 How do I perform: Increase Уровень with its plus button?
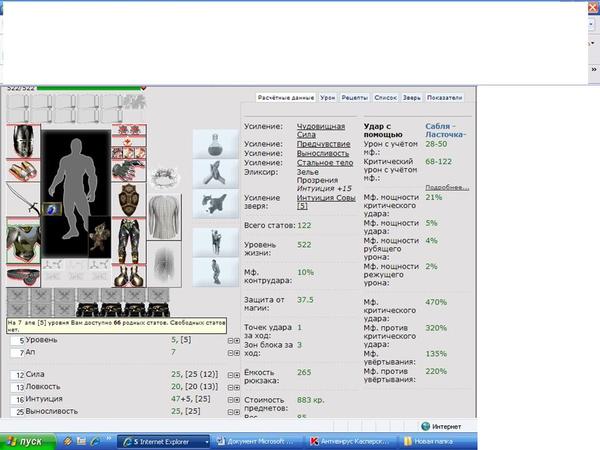click(237, 341)
